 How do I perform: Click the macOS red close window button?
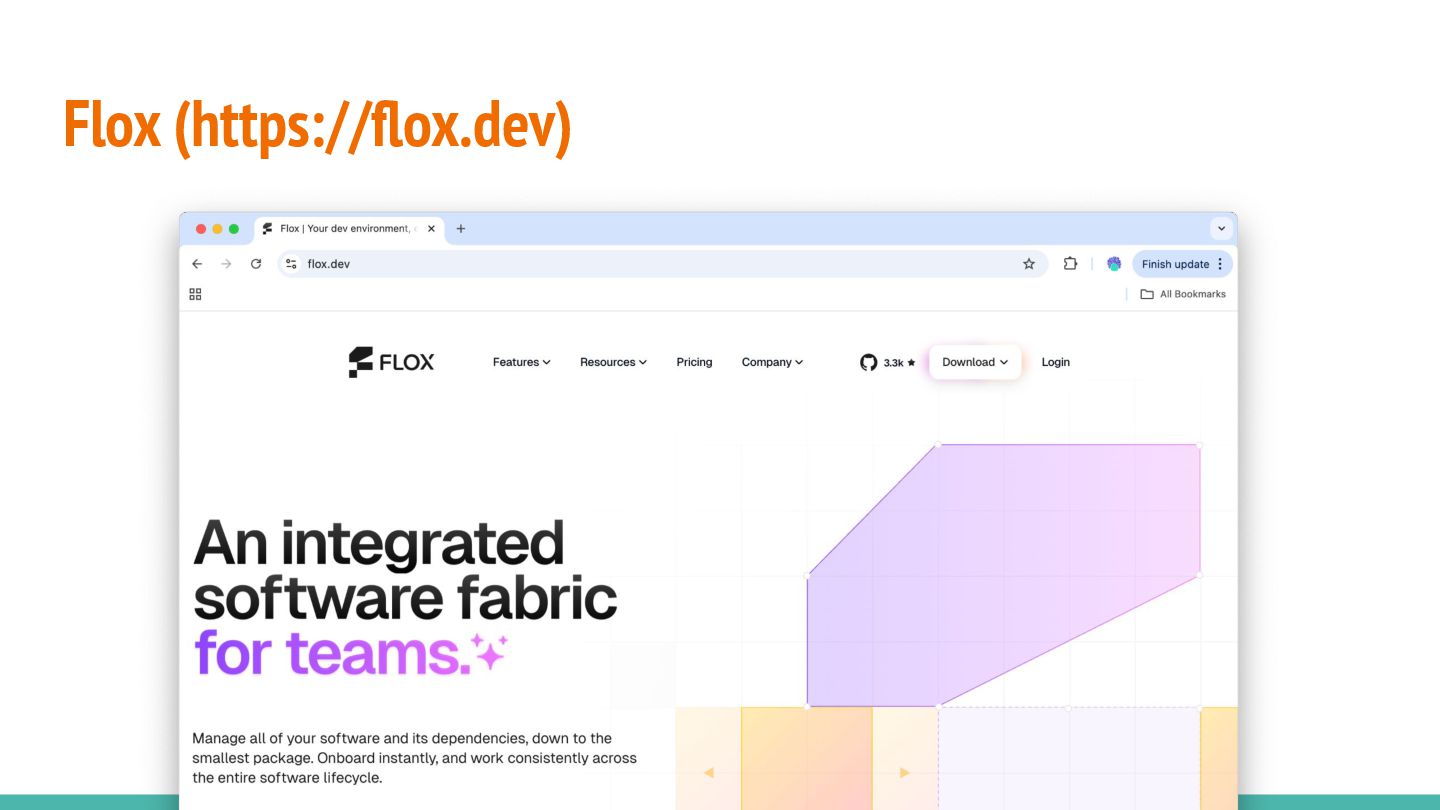[x=201, y=229]
